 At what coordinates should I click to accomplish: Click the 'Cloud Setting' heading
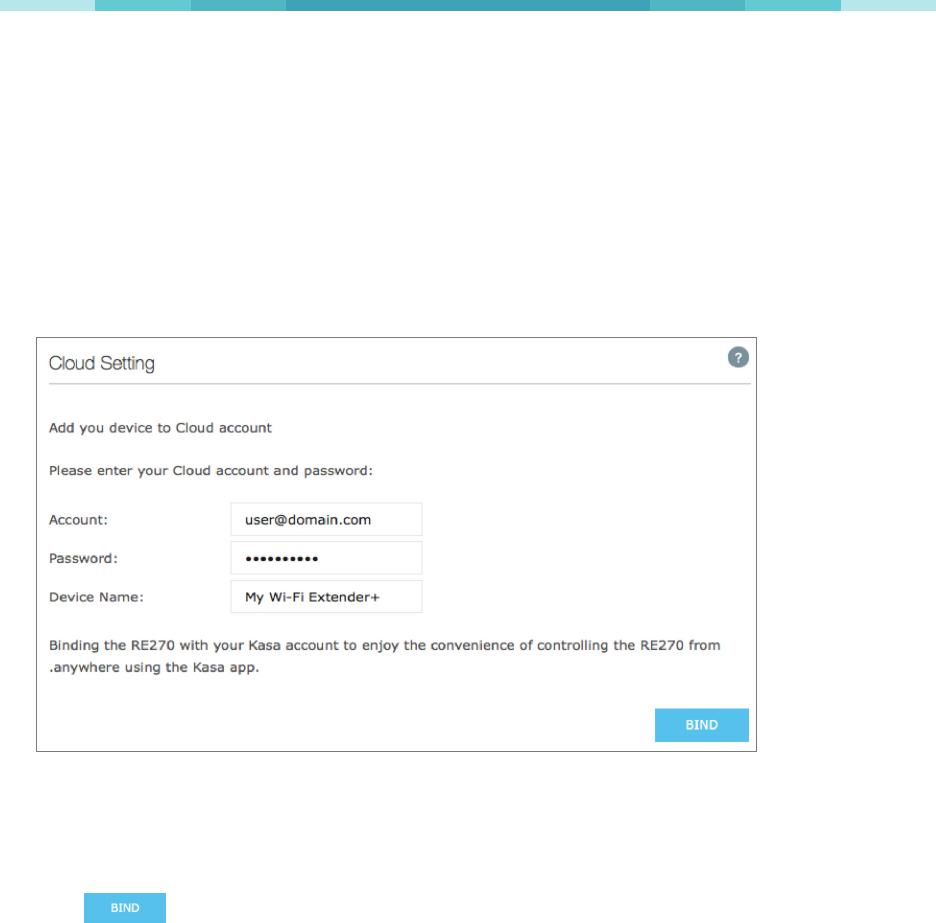[x=101, y=363]
